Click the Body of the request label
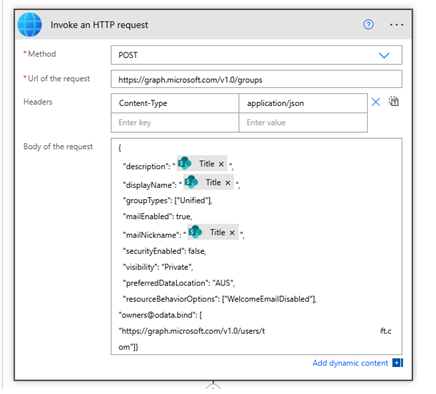The height and width of the screenshot is (394, 436). pyautogui.click(x=58, y=147)
